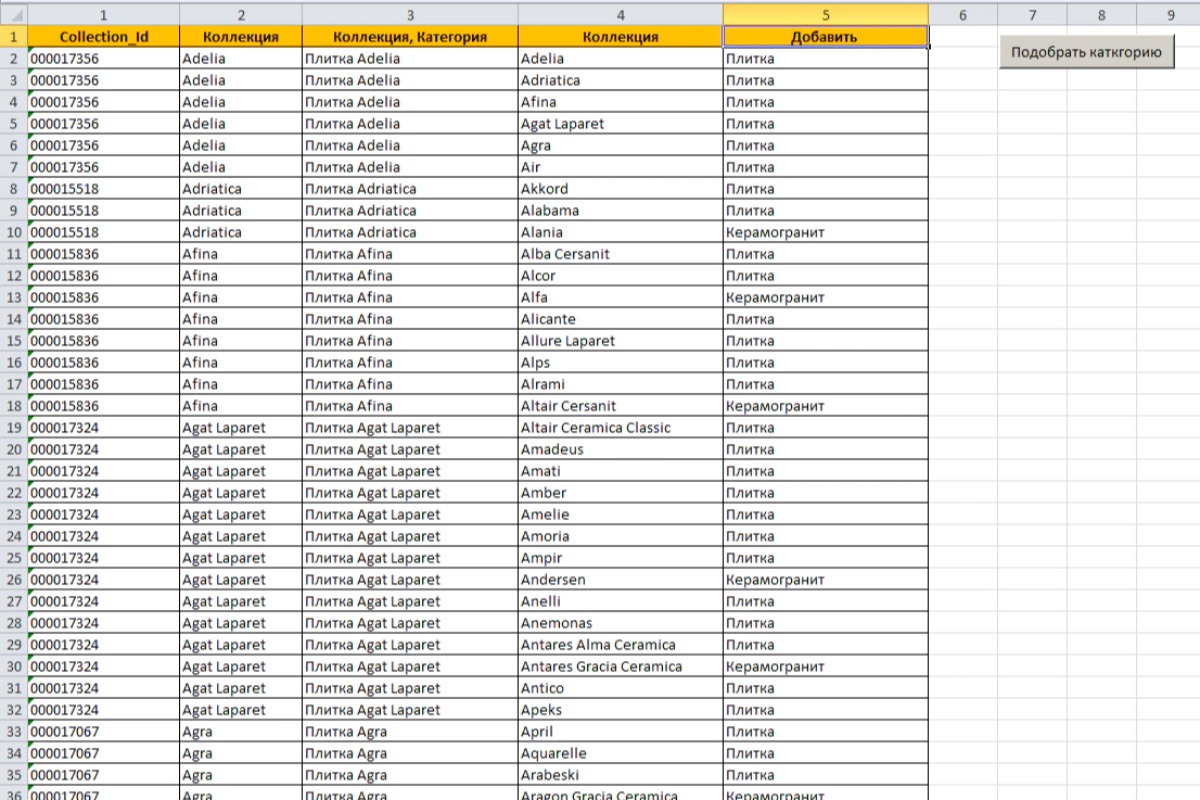
Task: Click the select-all corner of the sheet
Action: [x=14, y=15]
